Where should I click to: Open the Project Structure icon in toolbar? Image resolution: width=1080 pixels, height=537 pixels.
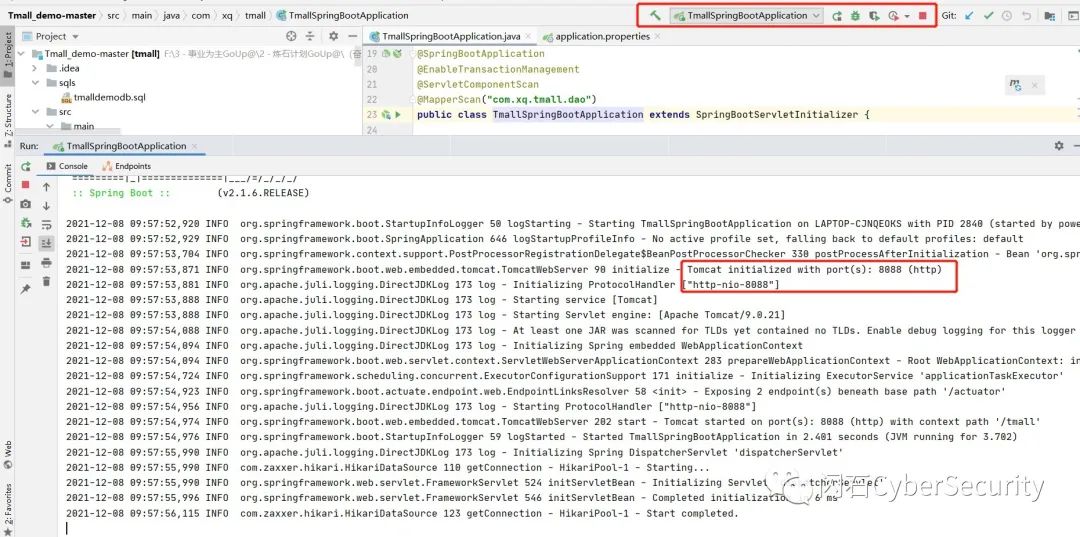point(1050,15)
